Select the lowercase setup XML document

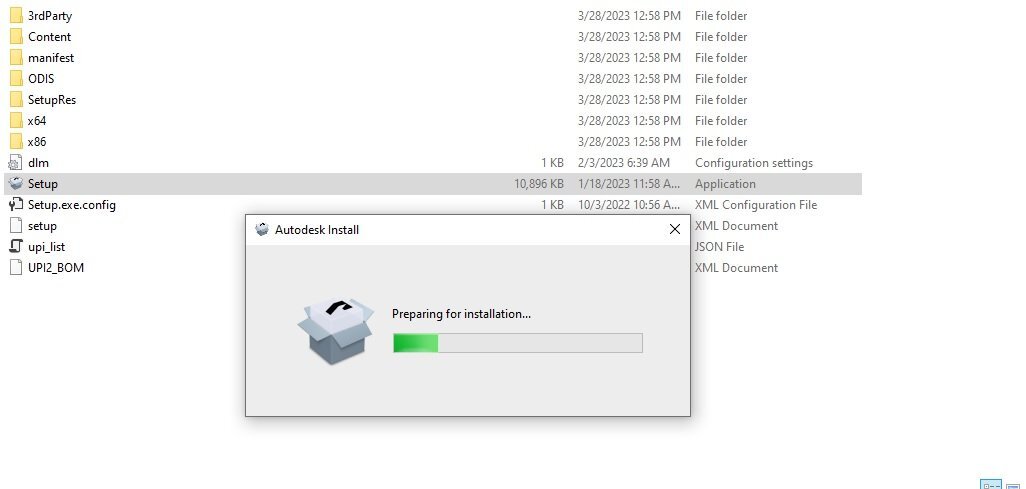pos(42,226)
